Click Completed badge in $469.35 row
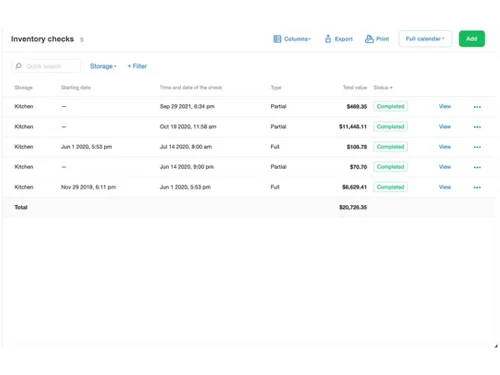The width and height of the screenshot is (500, 375). [390, 106]
